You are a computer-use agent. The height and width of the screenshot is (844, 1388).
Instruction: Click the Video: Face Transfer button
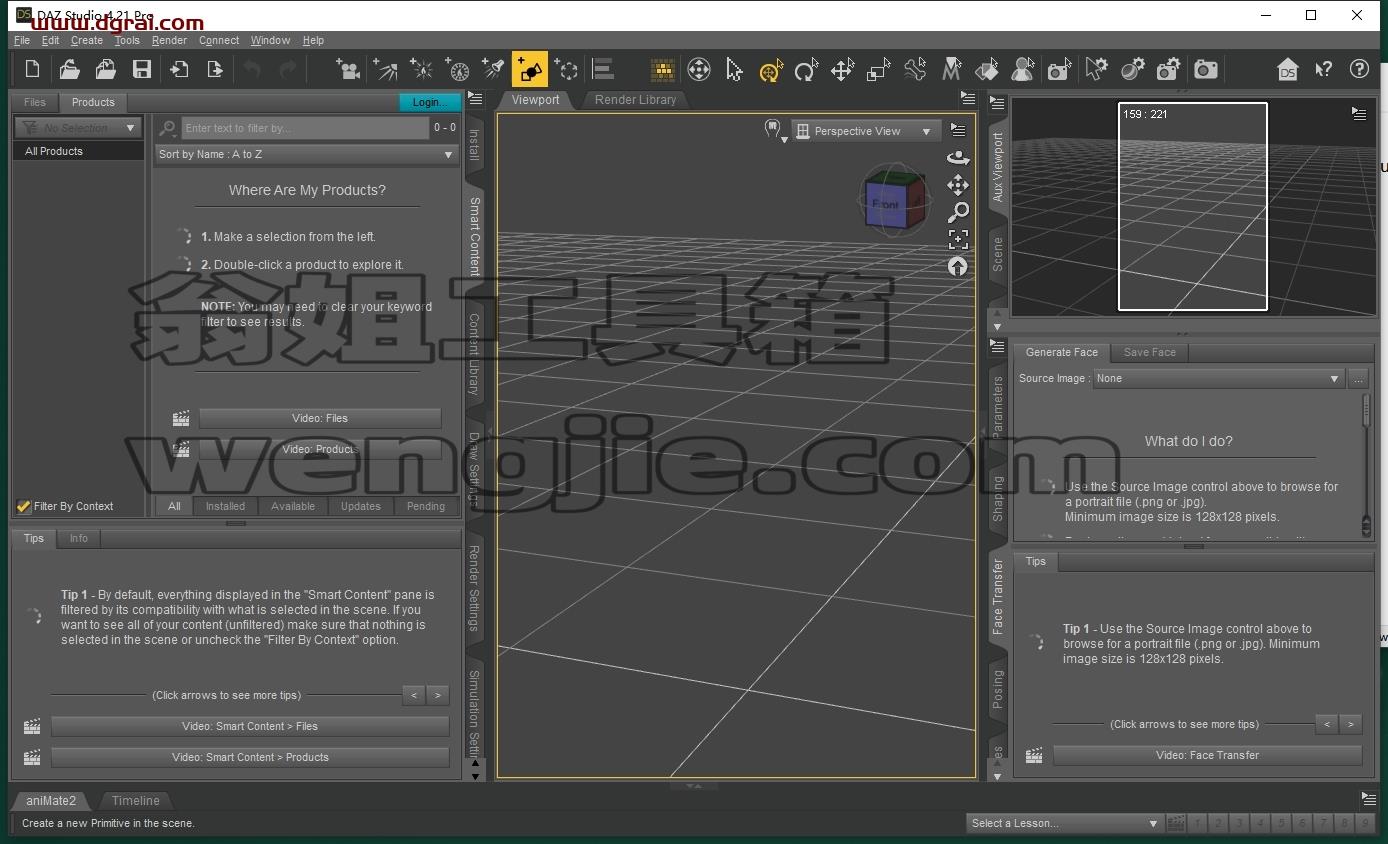tap(1207, 755)
